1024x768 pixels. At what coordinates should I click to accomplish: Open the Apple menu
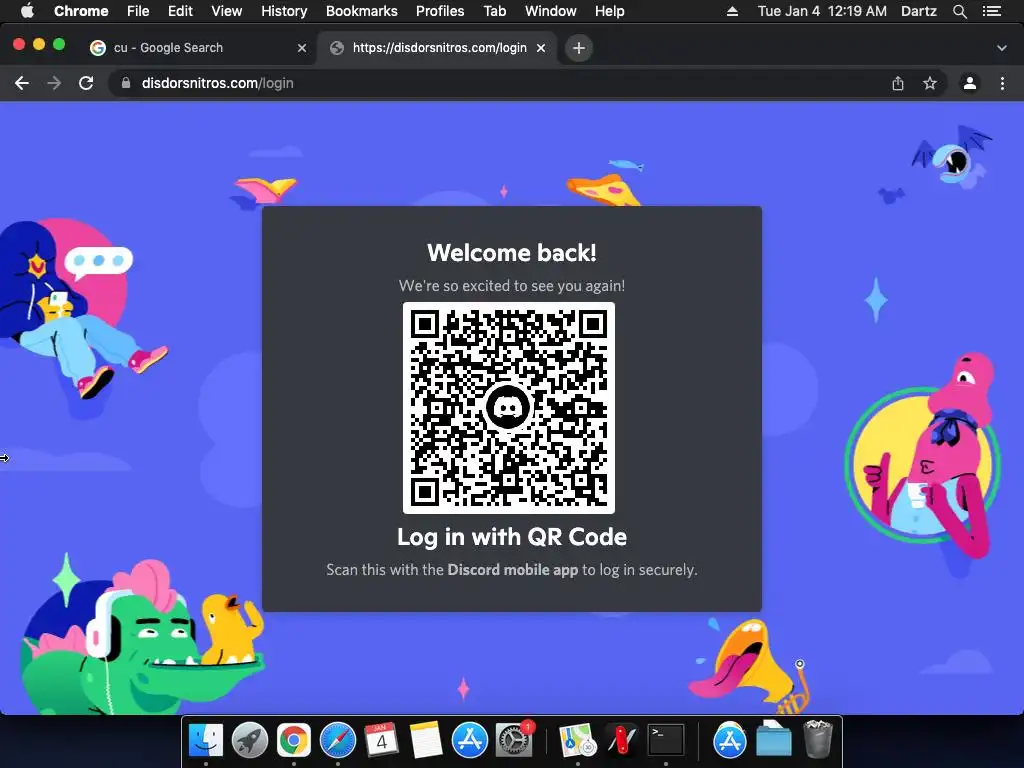[x=27, y=11]
